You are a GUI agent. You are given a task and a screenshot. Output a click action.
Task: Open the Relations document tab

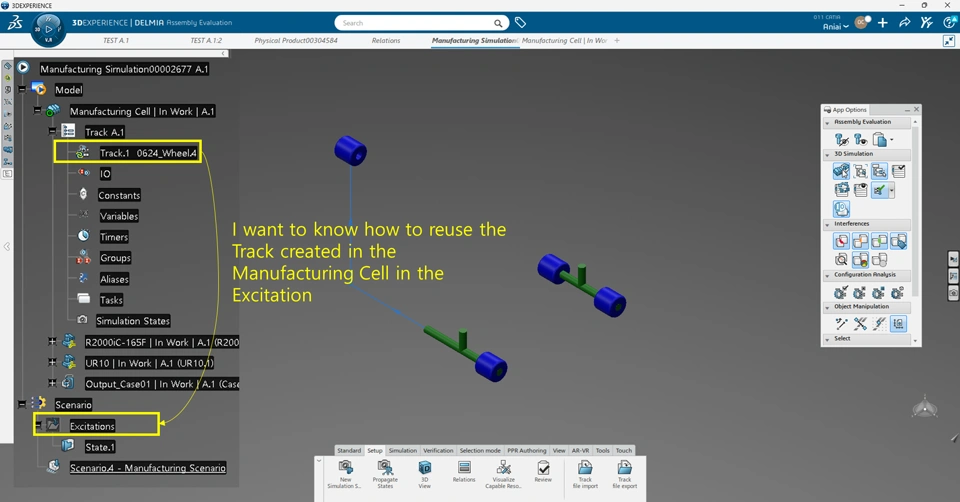(x=386, y=40)
